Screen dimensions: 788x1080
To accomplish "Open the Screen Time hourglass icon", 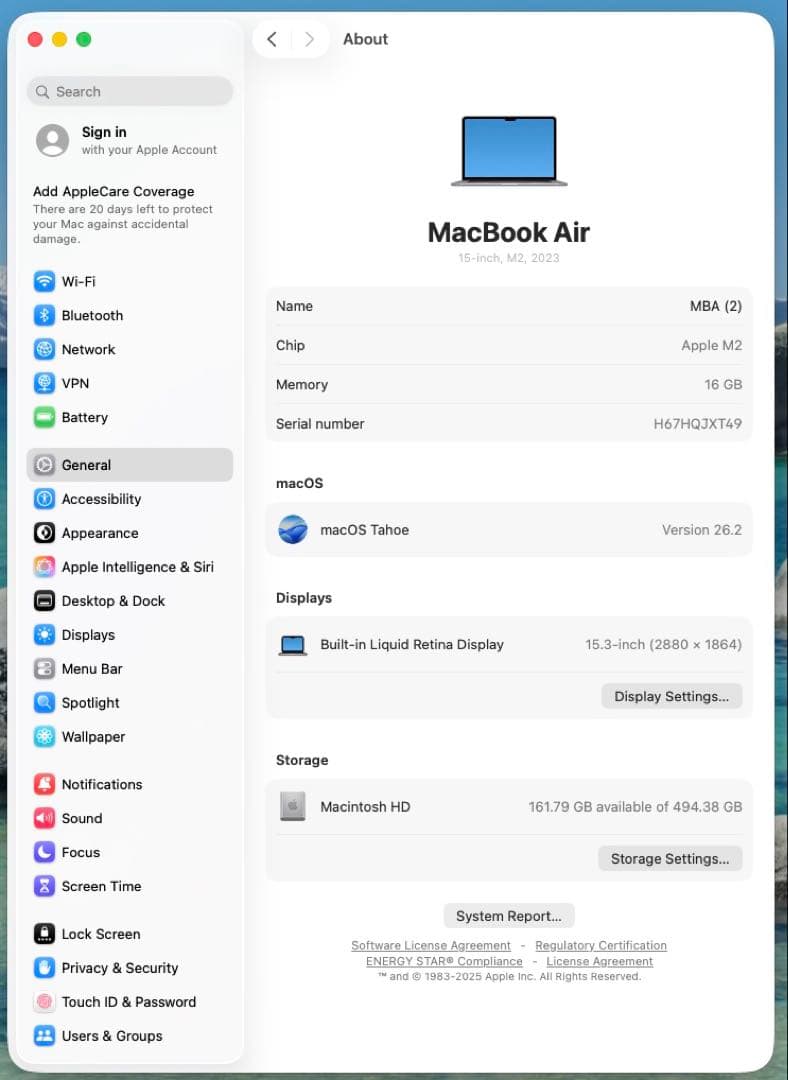I will click(44, 886).
